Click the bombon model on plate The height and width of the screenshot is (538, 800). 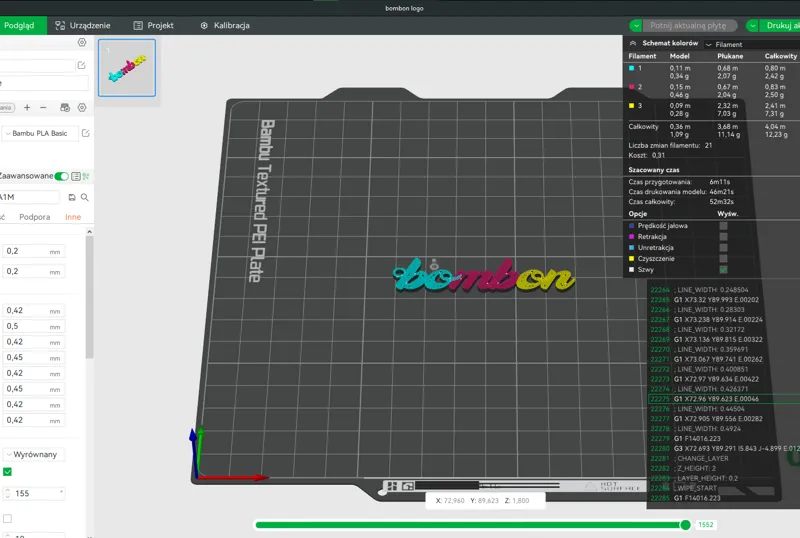coord(483,275)
